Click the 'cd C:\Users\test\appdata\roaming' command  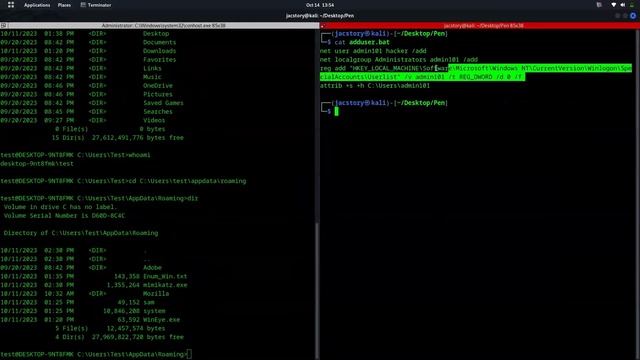187,181
